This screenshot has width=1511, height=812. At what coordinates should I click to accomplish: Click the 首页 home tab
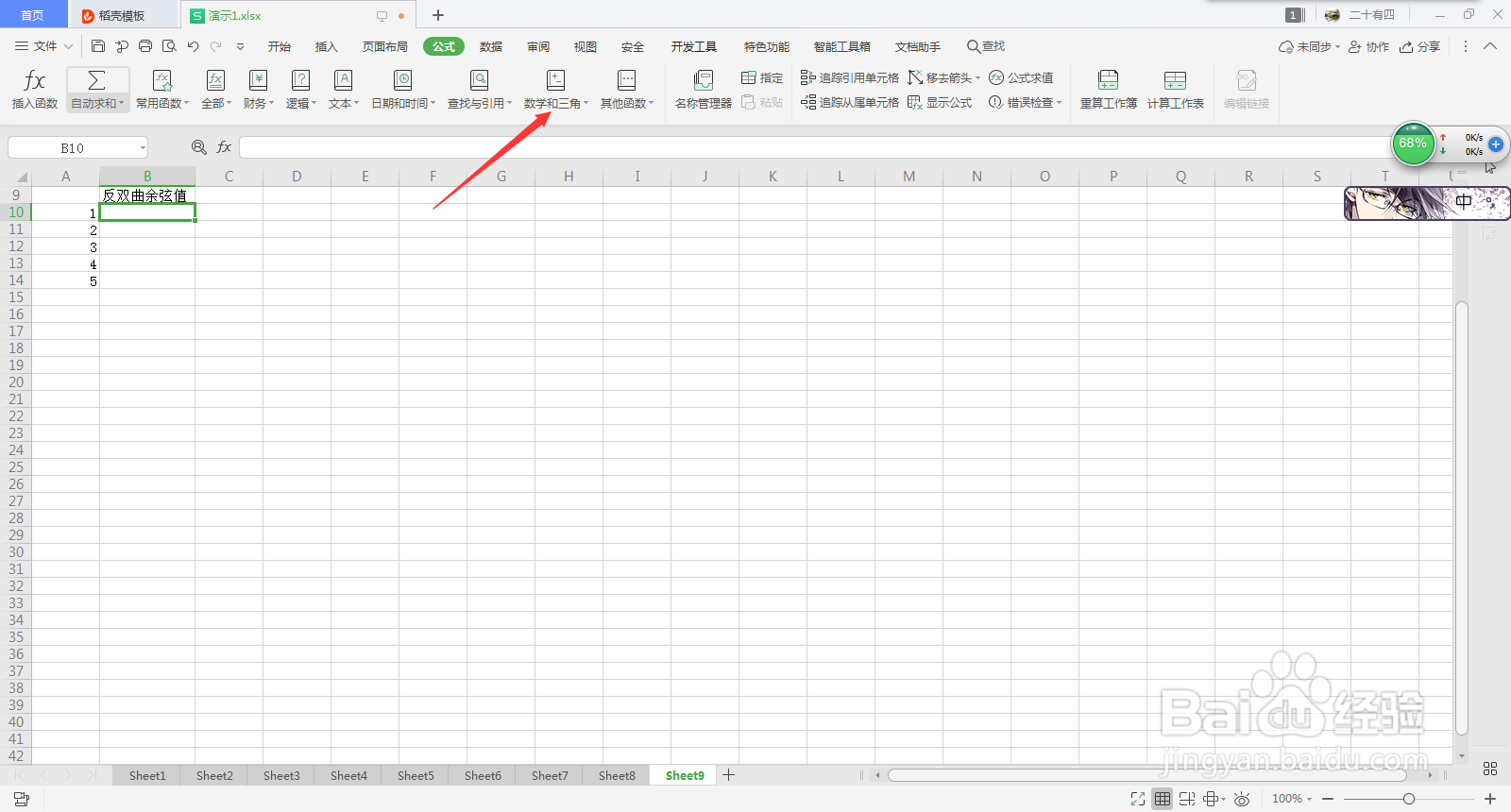click(33, 15)
